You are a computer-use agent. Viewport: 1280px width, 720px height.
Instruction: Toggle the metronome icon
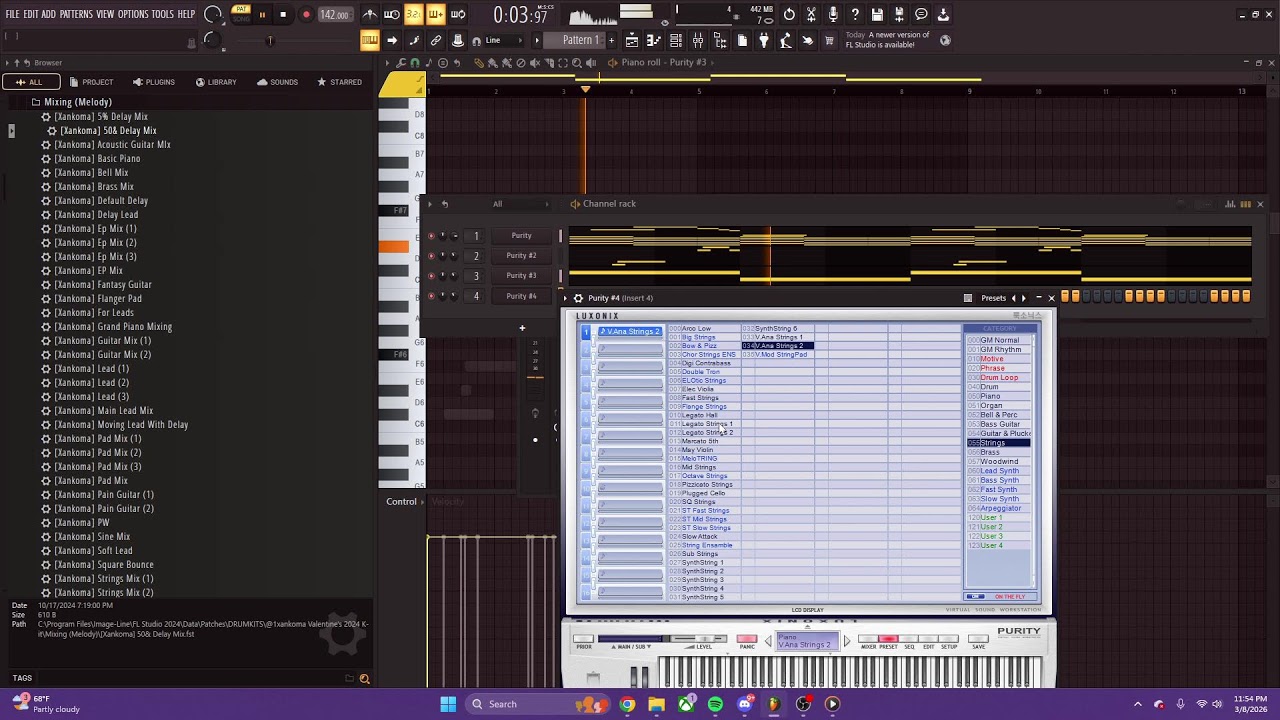[370, 14]
